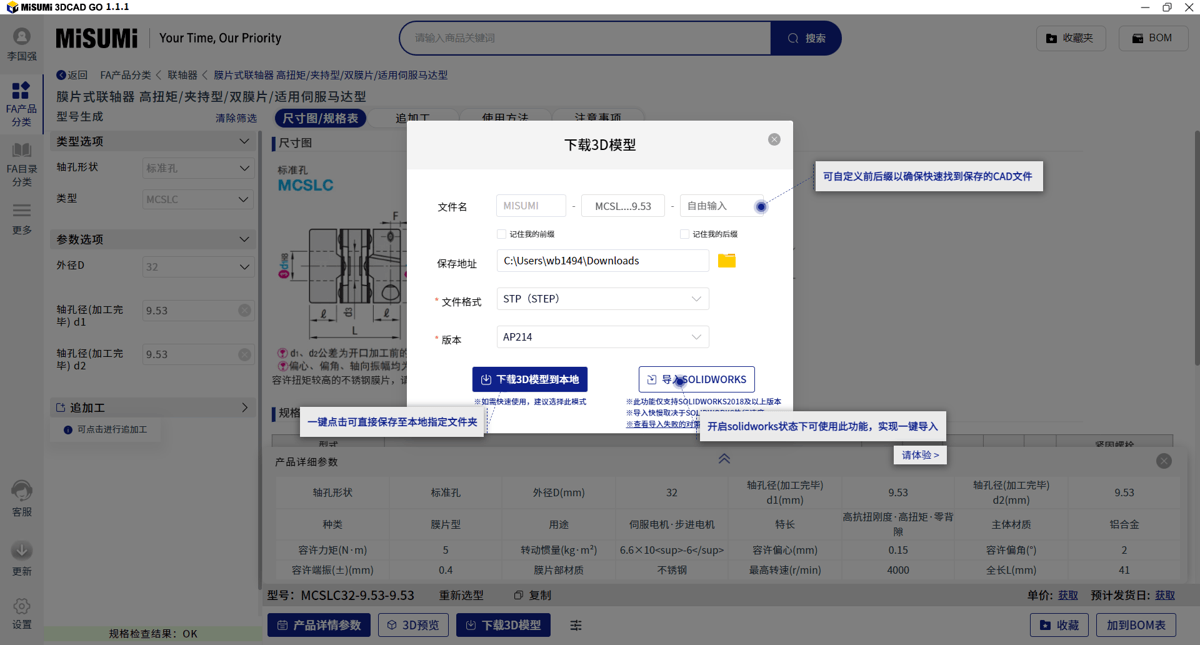This screenshot has height=645, width=1200.
Task: Click the bottom 下载3D模型 button
Action: (504, 625)
